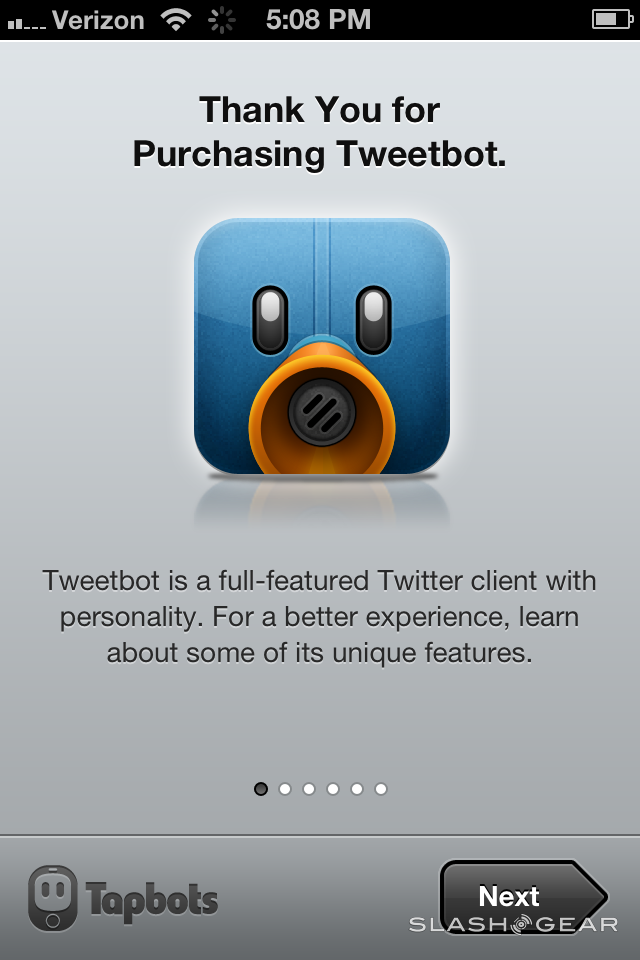
Task: Tap the Tweetbot bird's left eye
Action: 270,320
